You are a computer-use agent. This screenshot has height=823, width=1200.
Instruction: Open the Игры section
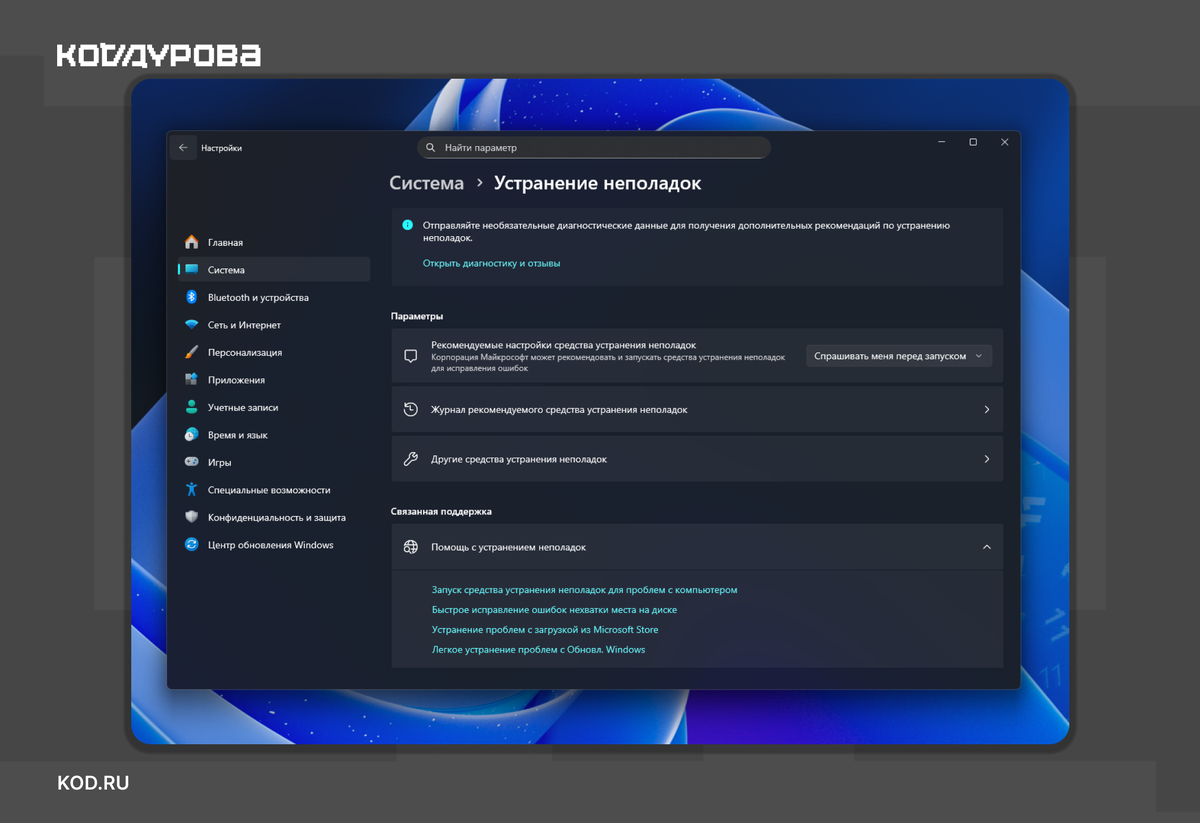[x=273, y=462]
